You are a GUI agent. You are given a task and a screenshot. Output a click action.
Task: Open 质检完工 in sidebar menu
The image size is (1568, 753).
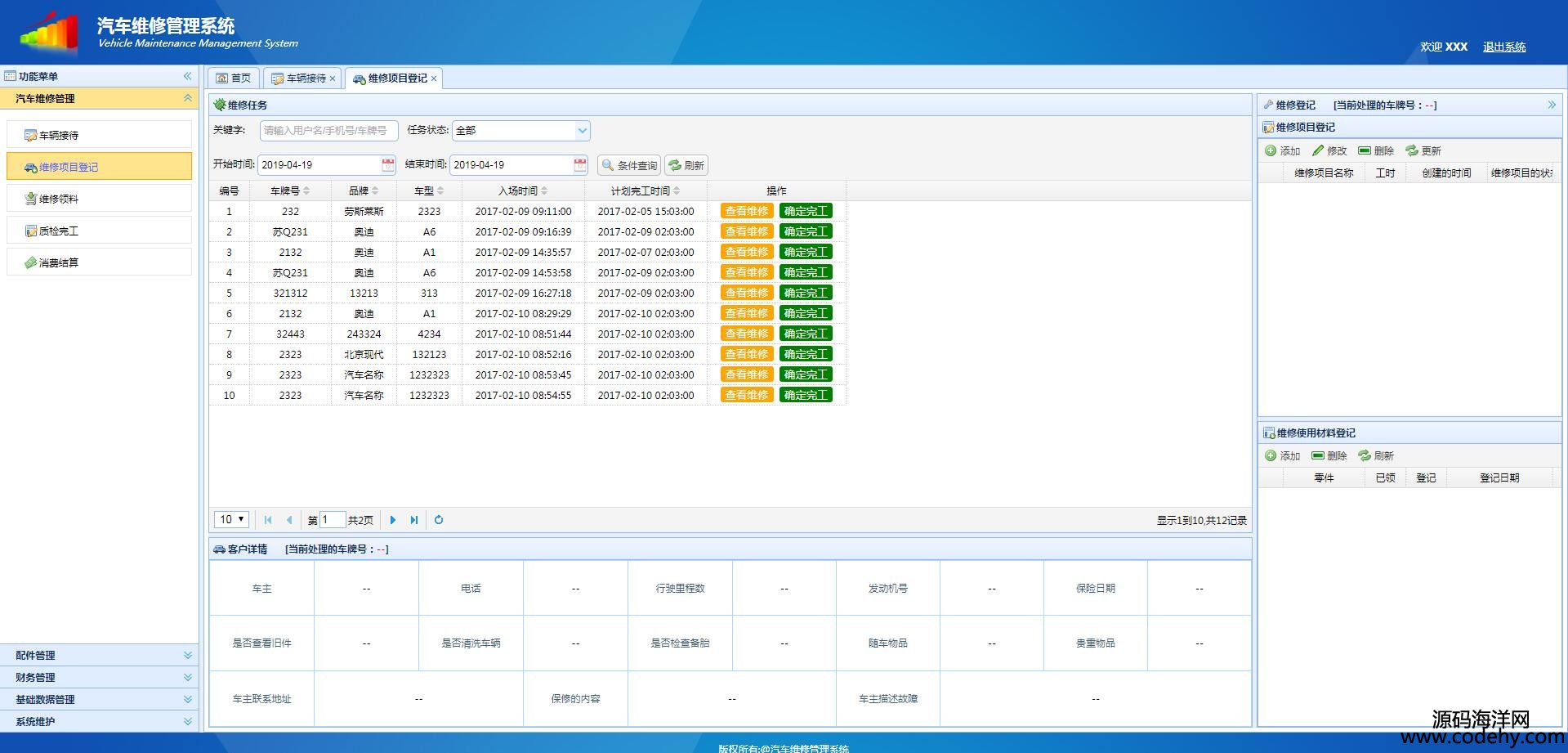pyautogui.click(x=100, y=231)
